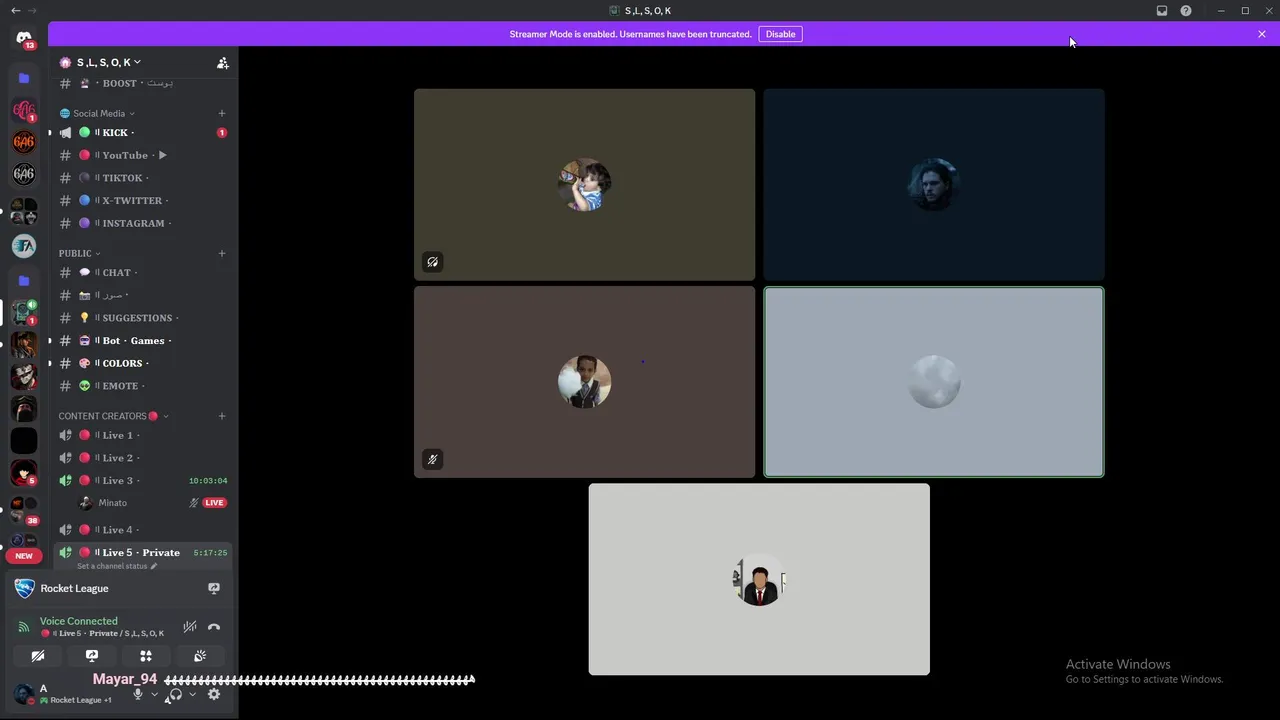Open the COLORS channel

point(142,363)
